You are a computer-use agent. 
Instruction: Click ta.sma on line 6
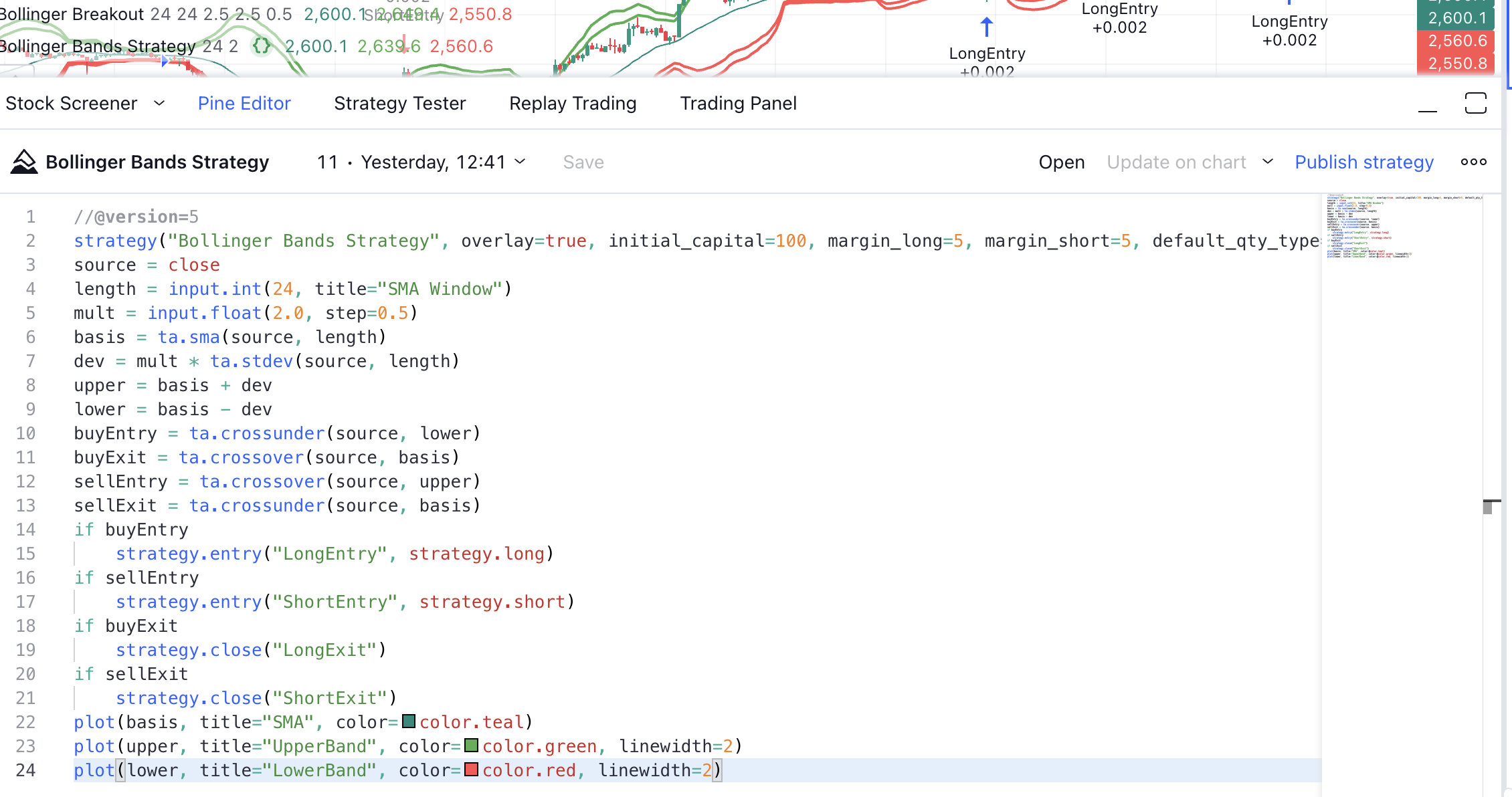pos(189,337)
